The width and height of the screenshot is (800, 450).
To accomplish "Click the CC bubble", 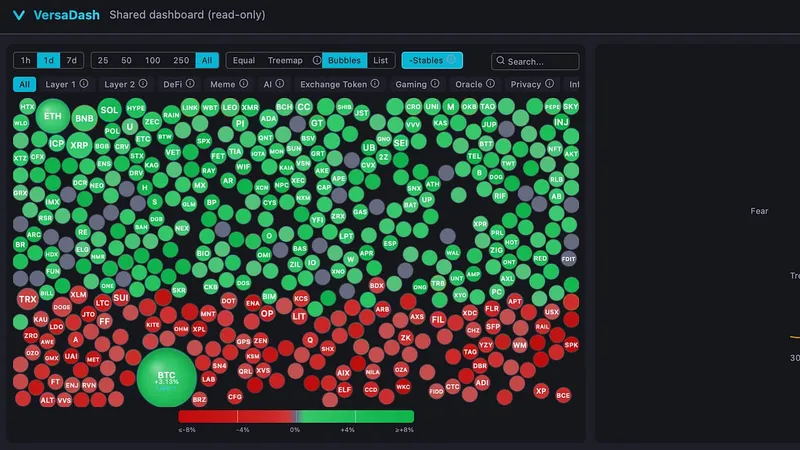I will point(304,107).
